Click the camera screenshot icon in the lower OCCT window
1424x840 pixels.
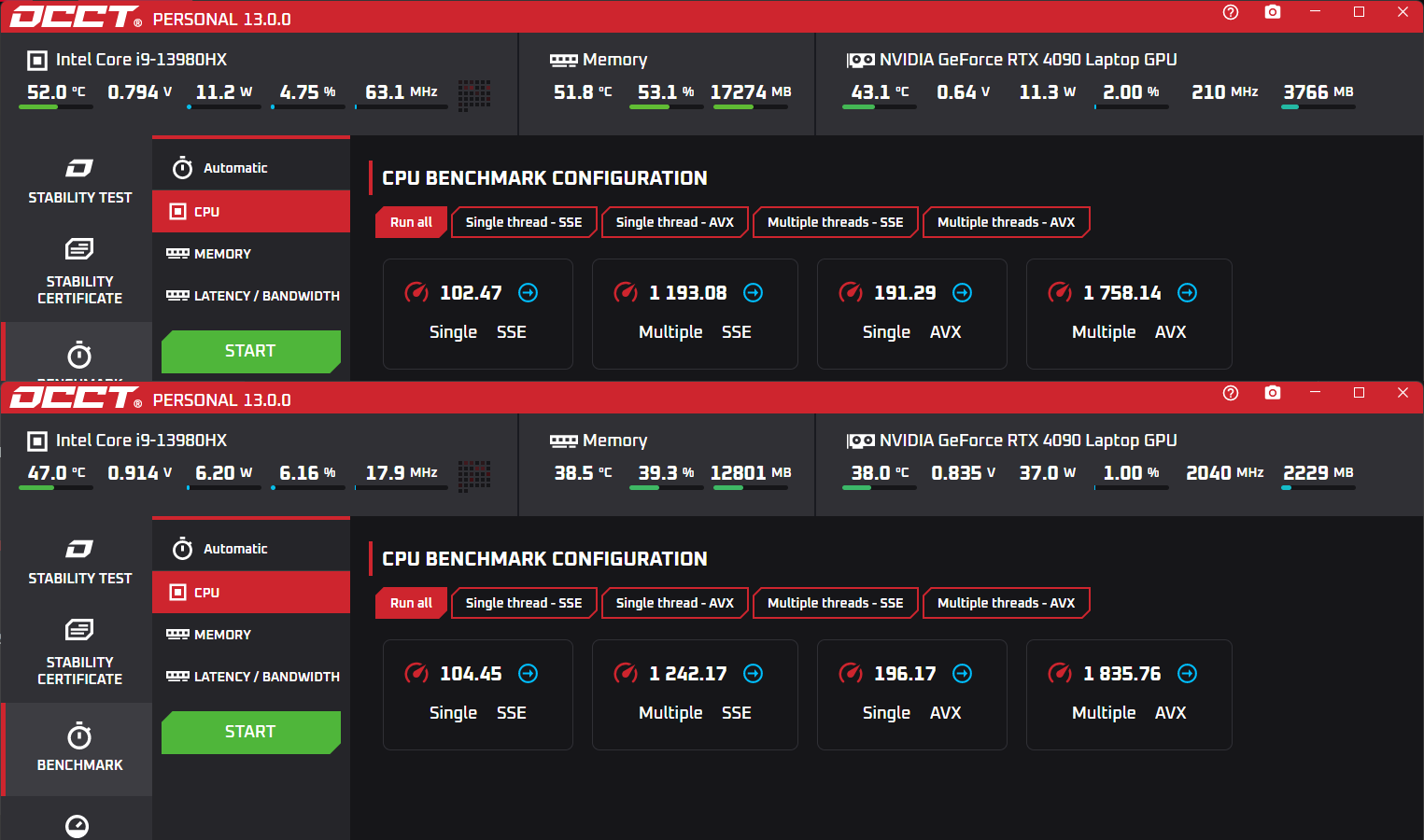(x=1273, y=393)
